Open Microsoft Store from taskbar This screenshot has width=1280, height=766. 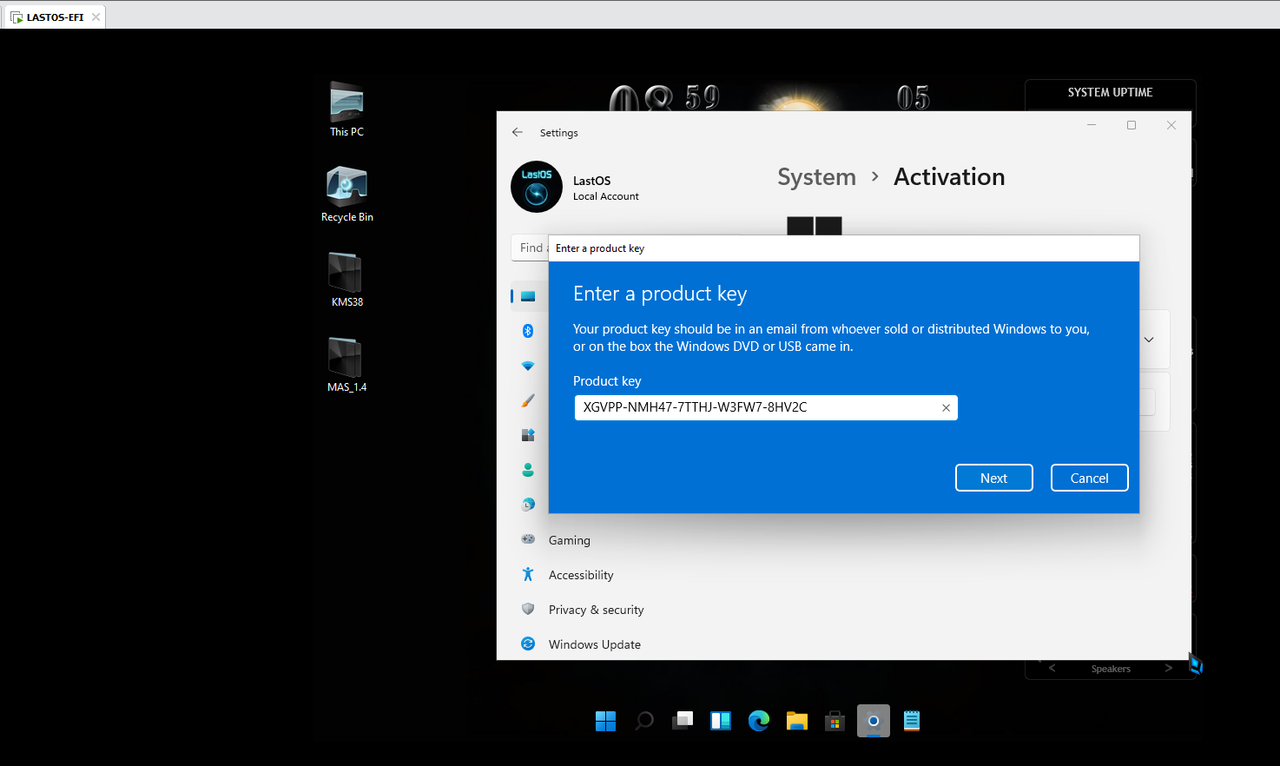(x=835, y=721)
